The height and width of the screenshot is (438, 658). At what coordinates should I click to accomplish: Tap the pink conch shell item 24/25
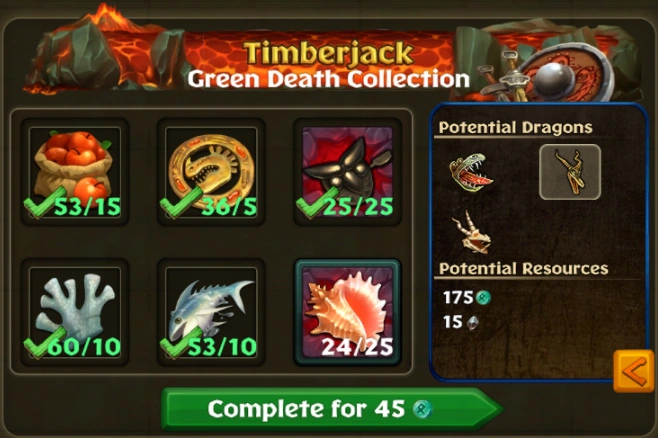coord(347,312)
